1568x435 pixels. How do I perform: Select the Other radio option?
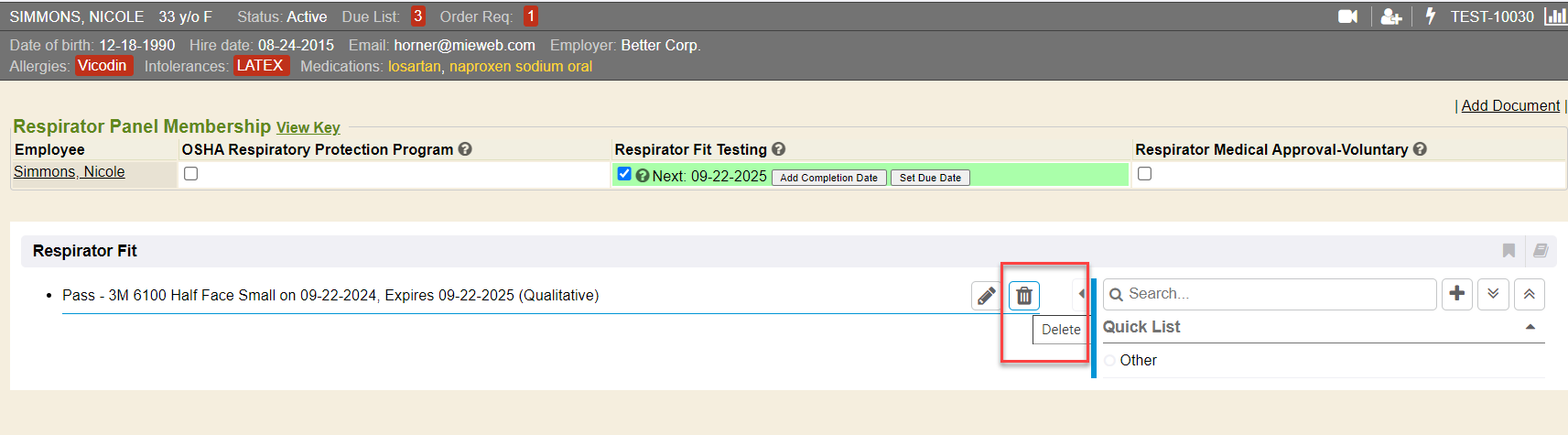pos(1110,361)
